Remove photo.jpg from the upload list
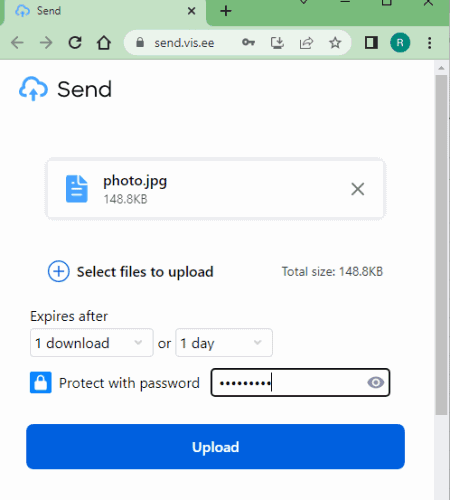Screen dimensions: 450x500 point(358,189)
